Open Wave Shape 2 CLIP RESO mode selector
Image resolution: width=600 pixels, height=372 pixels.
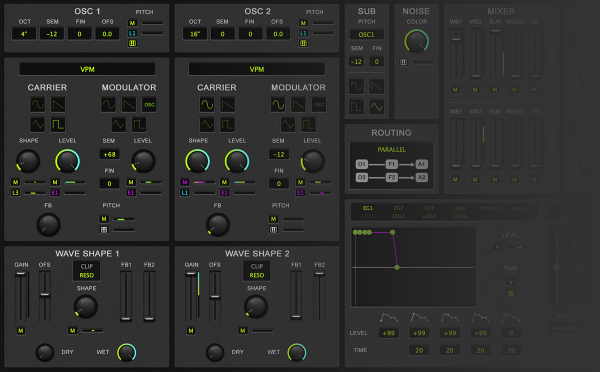pos(257,271)
